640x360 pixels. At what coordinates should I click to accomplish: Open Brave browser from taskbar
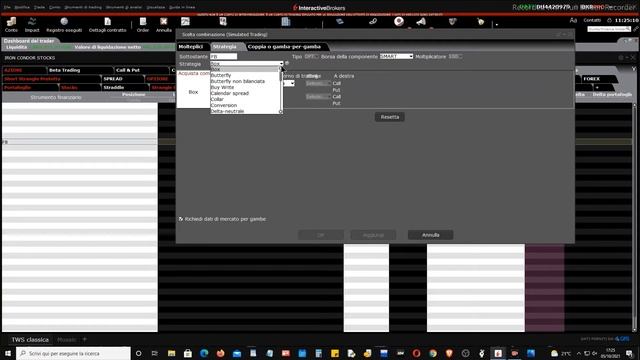(449, 353)
